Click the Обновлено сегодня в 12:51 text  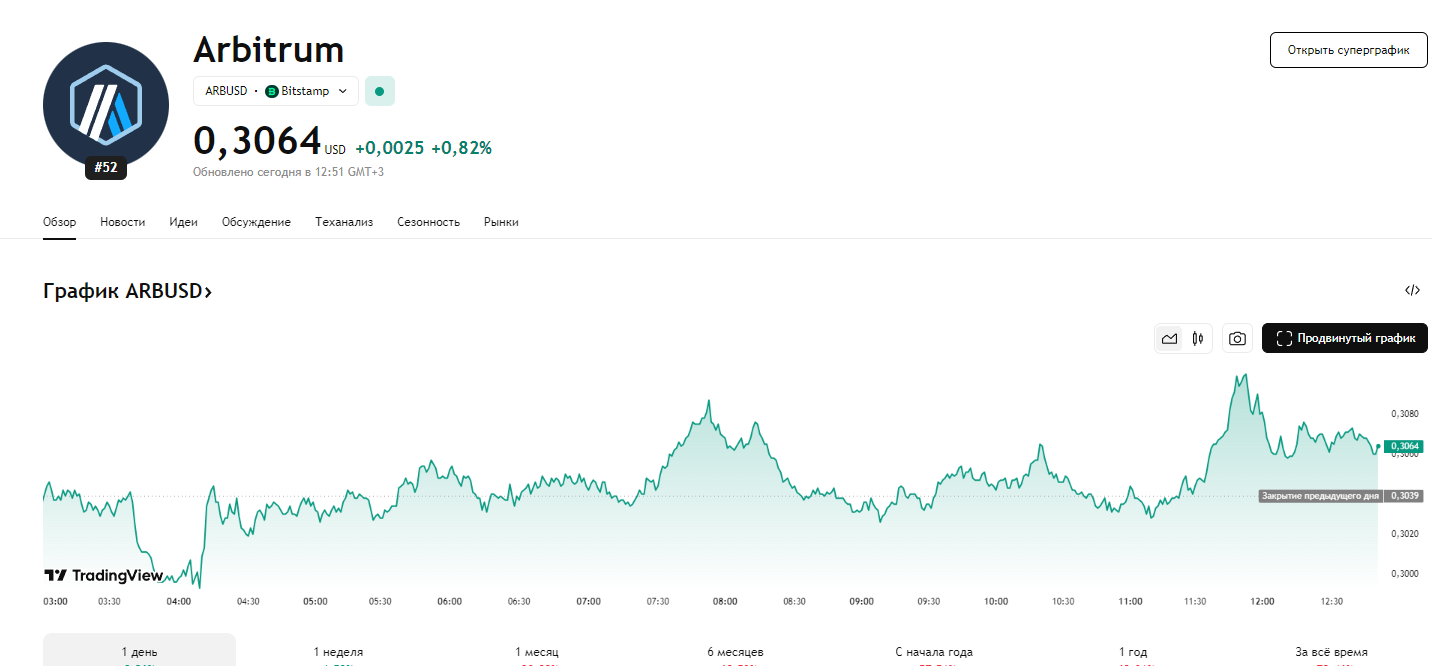click(x=288, y=172)
